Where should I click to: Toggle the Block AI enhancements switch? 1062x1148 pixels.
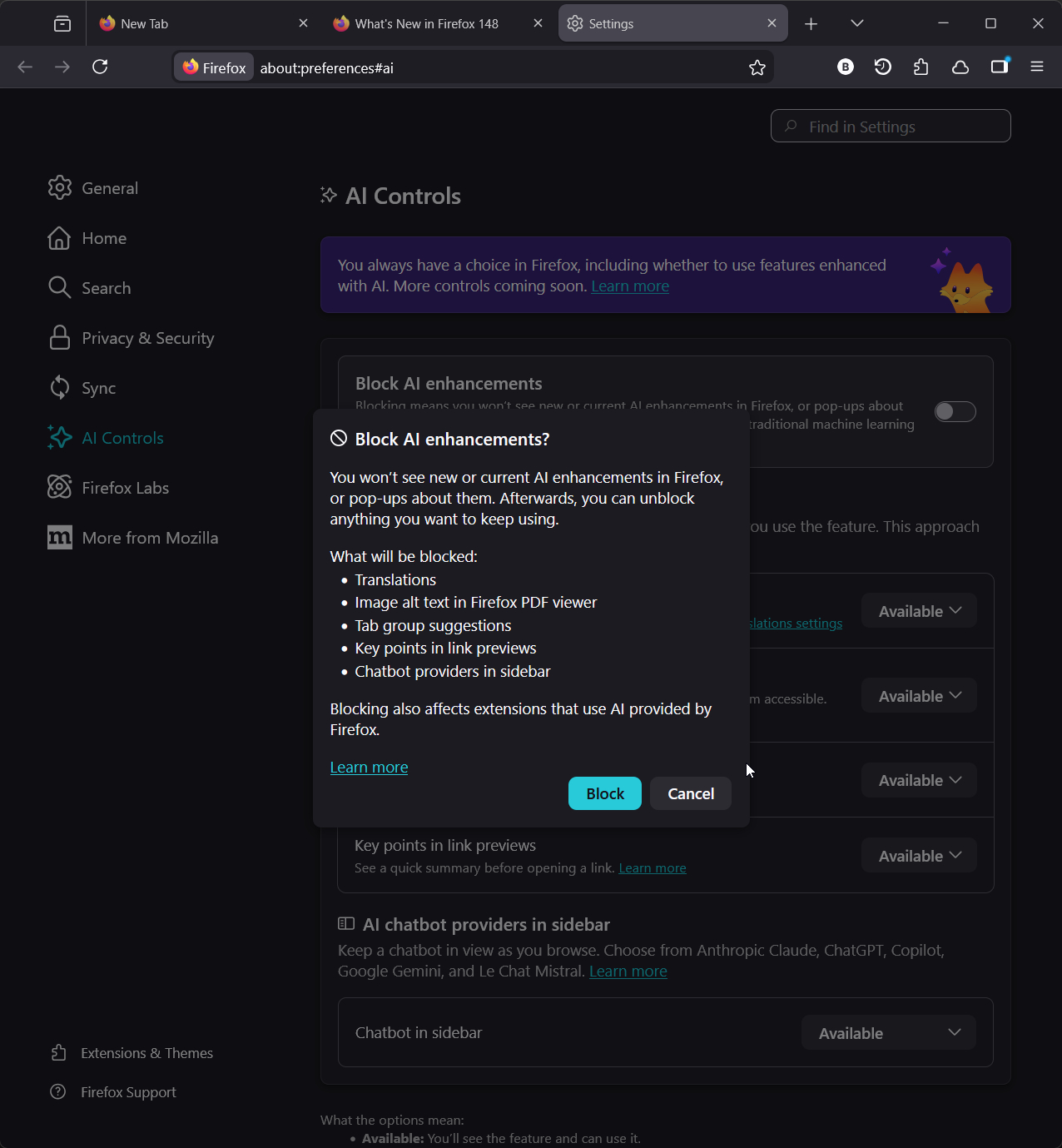point(955,411)
